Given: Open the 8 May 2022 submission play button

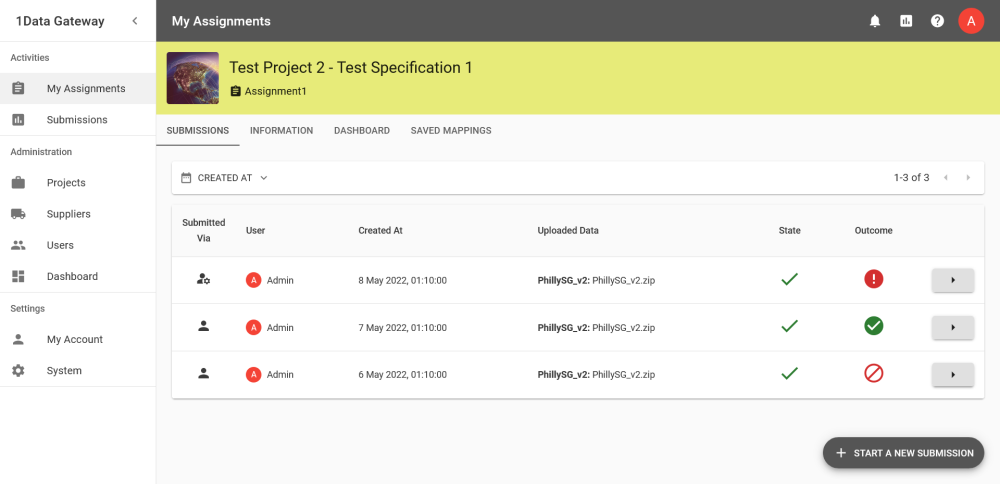Looking at the screenshot, I should 953,281.
